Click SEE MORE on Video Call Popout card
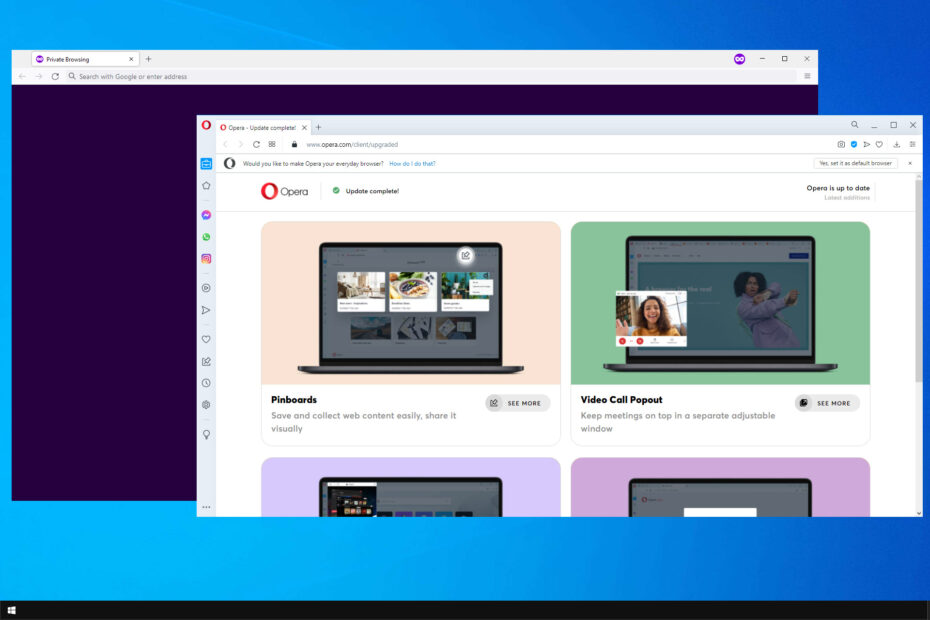 point(827,403)
